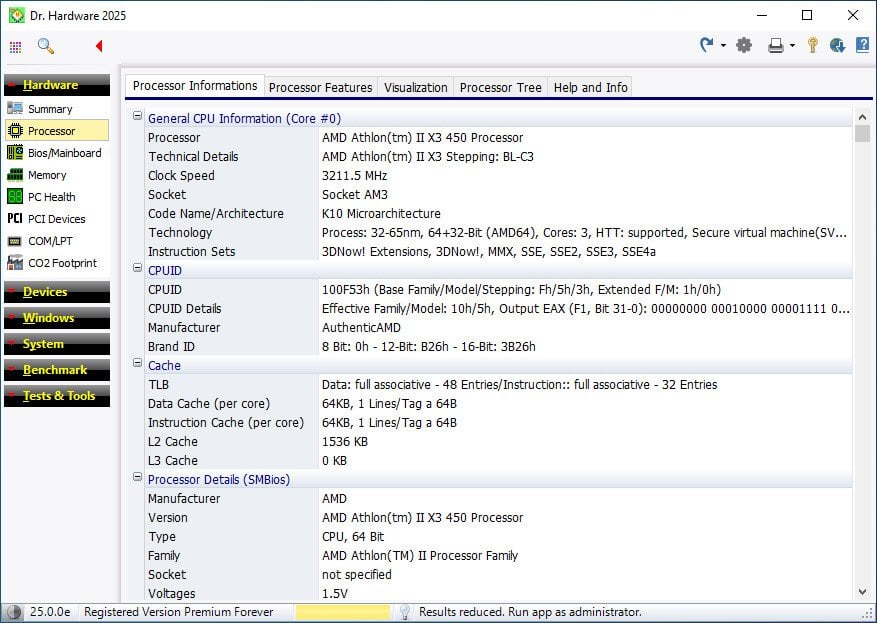Viewport: 877px width, 623px height.
Task: Click the Benchmark category button
Action: pyautogui.click(x=57, y=370)
